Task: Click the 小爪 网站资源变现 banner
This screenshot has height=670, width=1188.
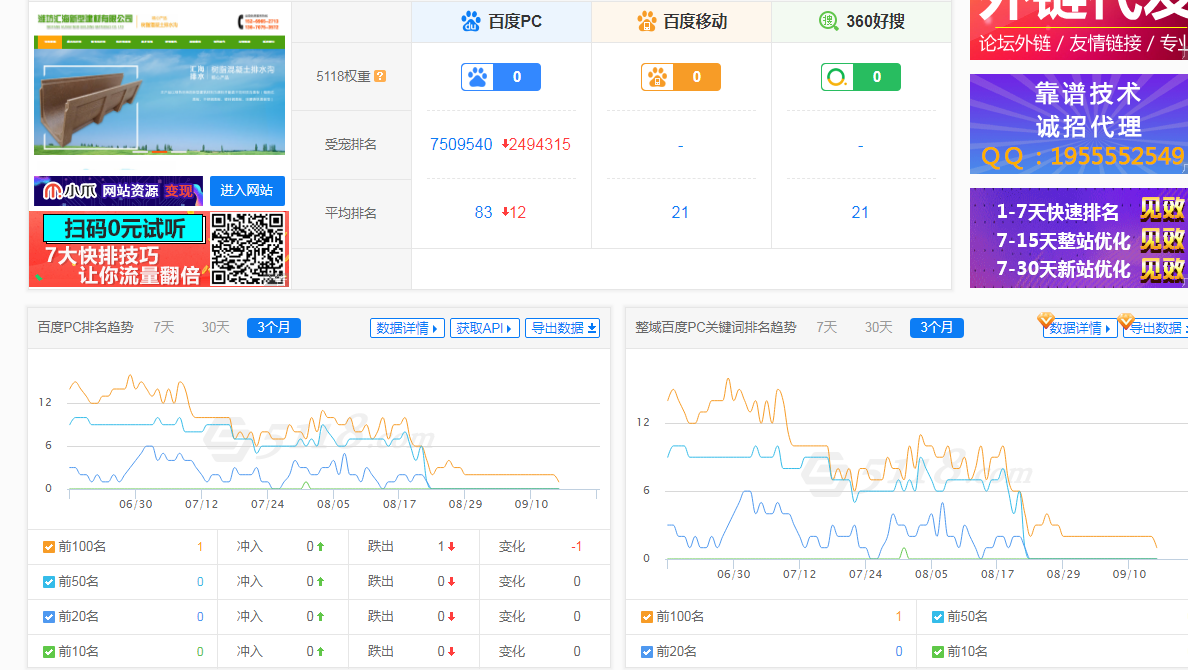Action: click(x=118, y=191)
